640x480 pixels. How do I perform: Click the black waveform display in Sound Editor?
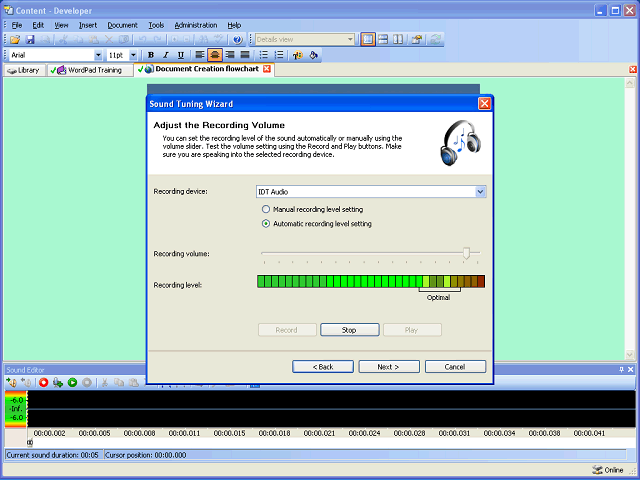pos(331,409)
